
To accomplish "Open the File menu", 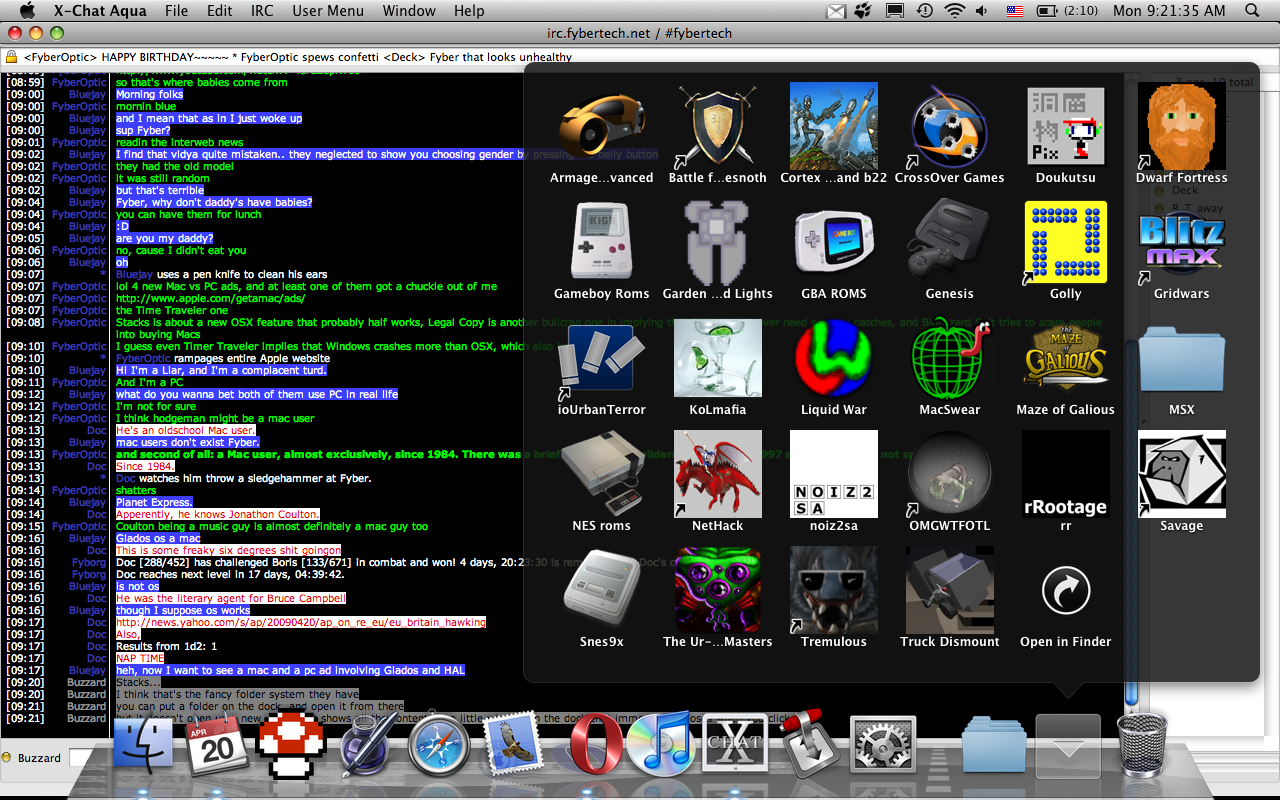I will click(x=176, y=11).
